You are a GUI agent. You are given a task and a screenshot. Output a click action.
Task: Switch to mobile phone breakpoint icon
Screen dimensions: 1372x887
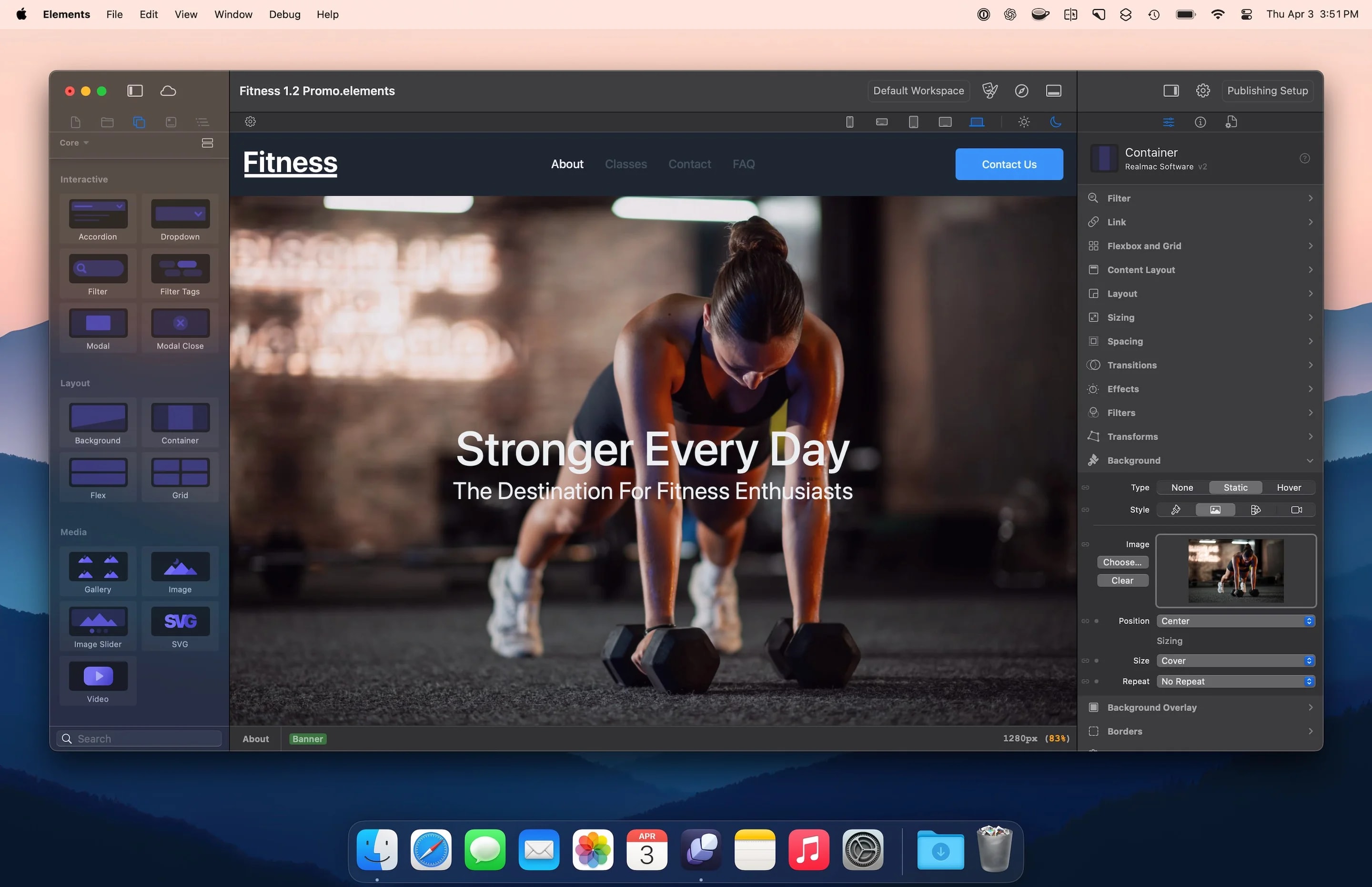[849, 122]
